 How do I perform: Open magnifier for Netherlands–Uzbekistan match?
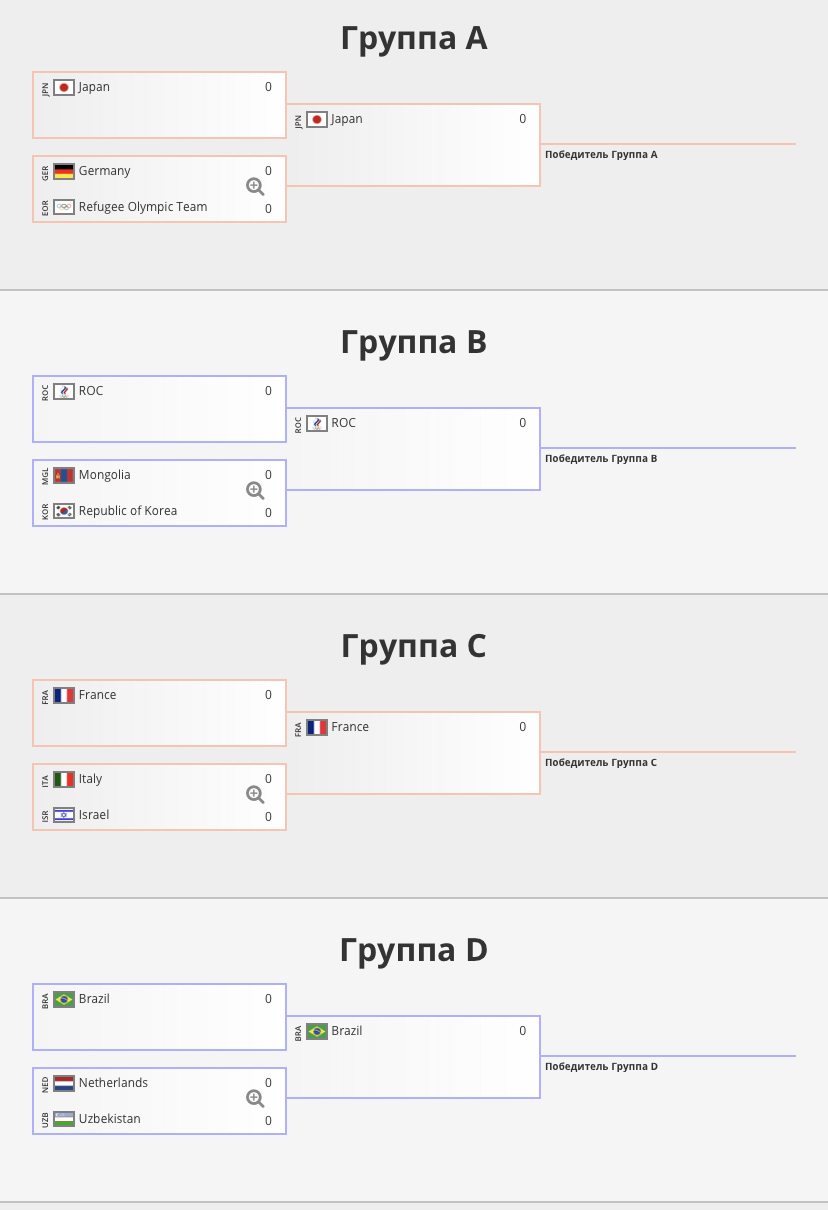(255, 1099)
